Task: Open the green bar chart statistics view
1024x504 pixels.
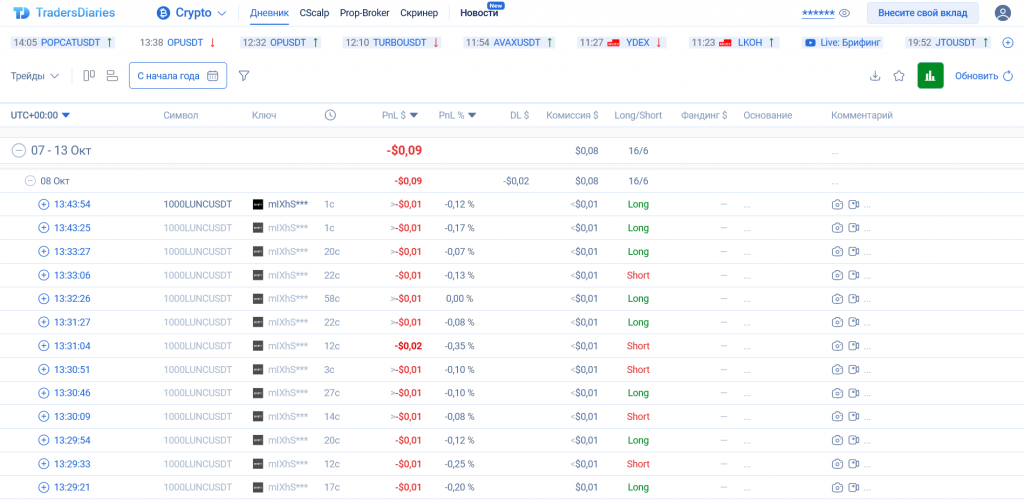Action: click(930, 76)
